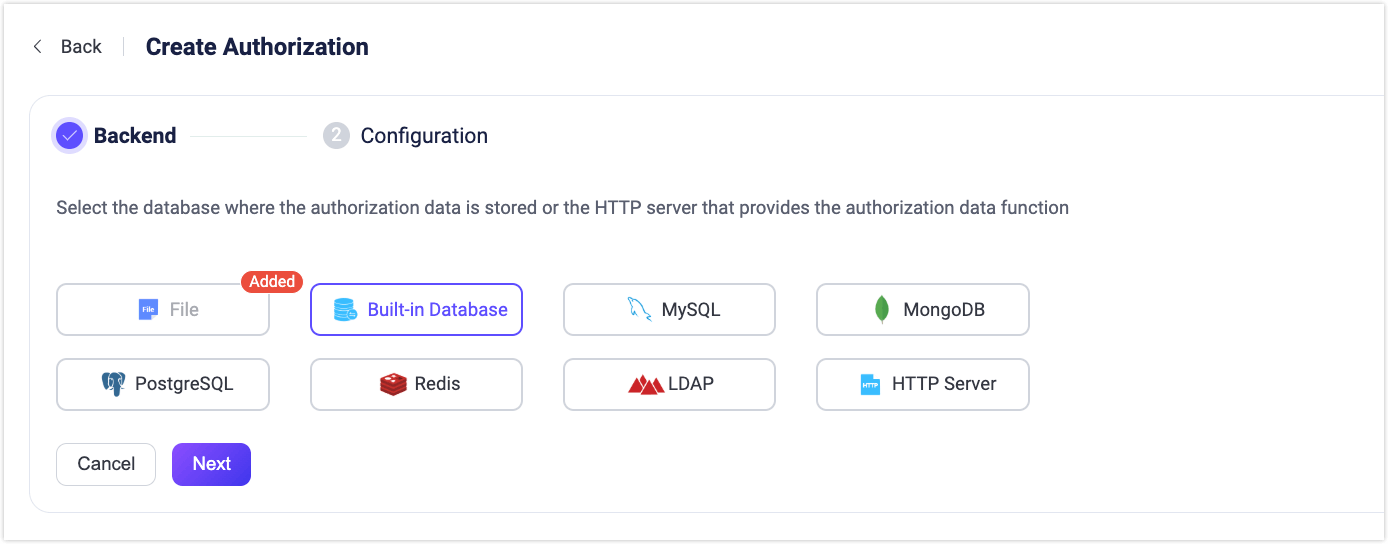
Task: Click the File backend icon
Action: (148, 310)
